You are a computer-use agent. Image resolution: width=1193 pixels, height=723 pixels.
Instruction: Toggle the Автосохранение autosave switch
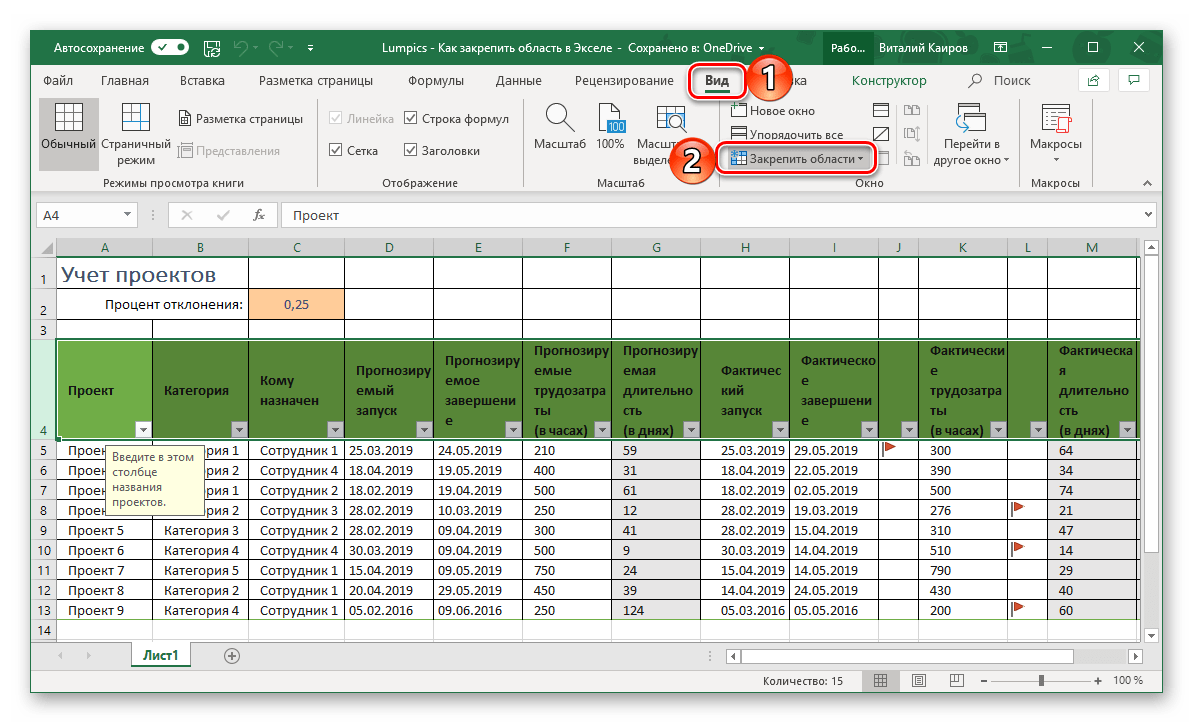[x=170, y=47]
